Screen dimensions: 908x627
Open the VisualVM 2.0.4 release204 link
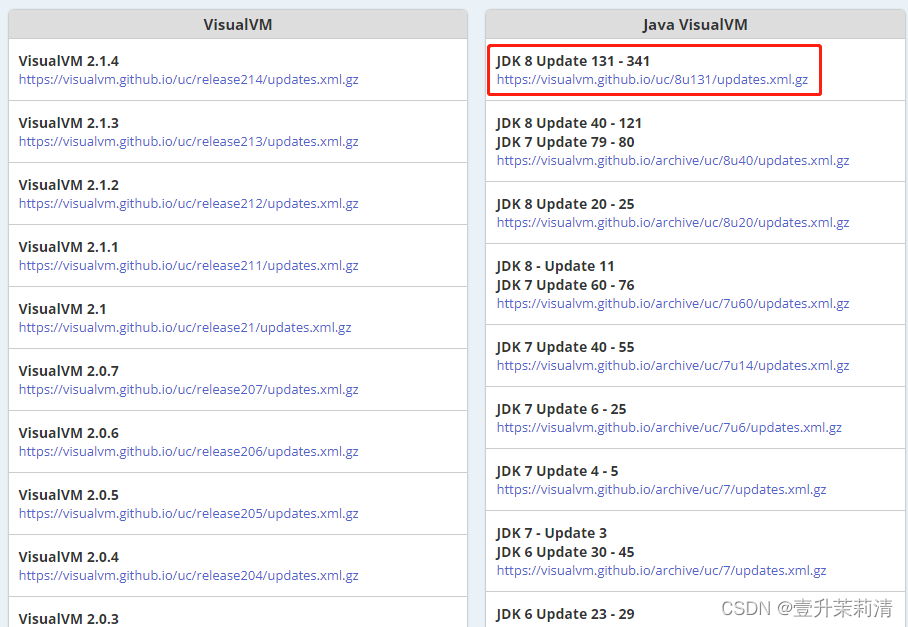coord(188,575)
